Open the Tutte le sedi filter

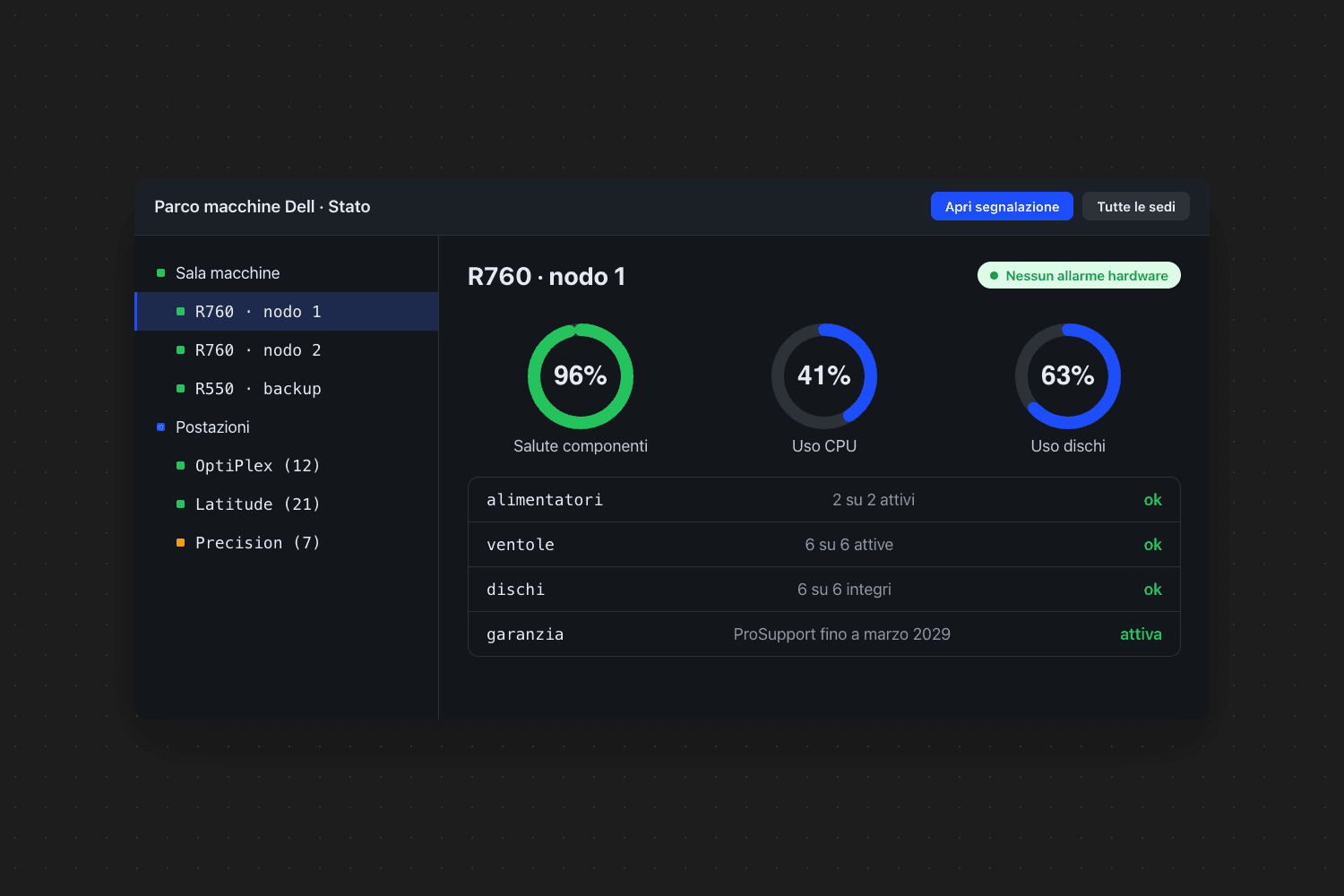[1136, 206]
